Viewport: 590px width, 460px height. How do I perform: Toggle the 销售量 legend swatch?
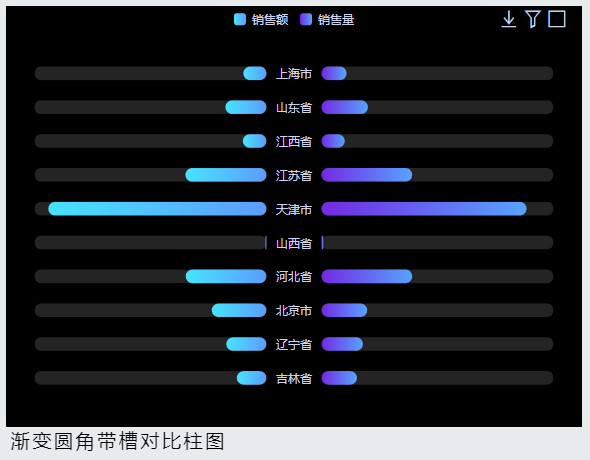point(306,19)
